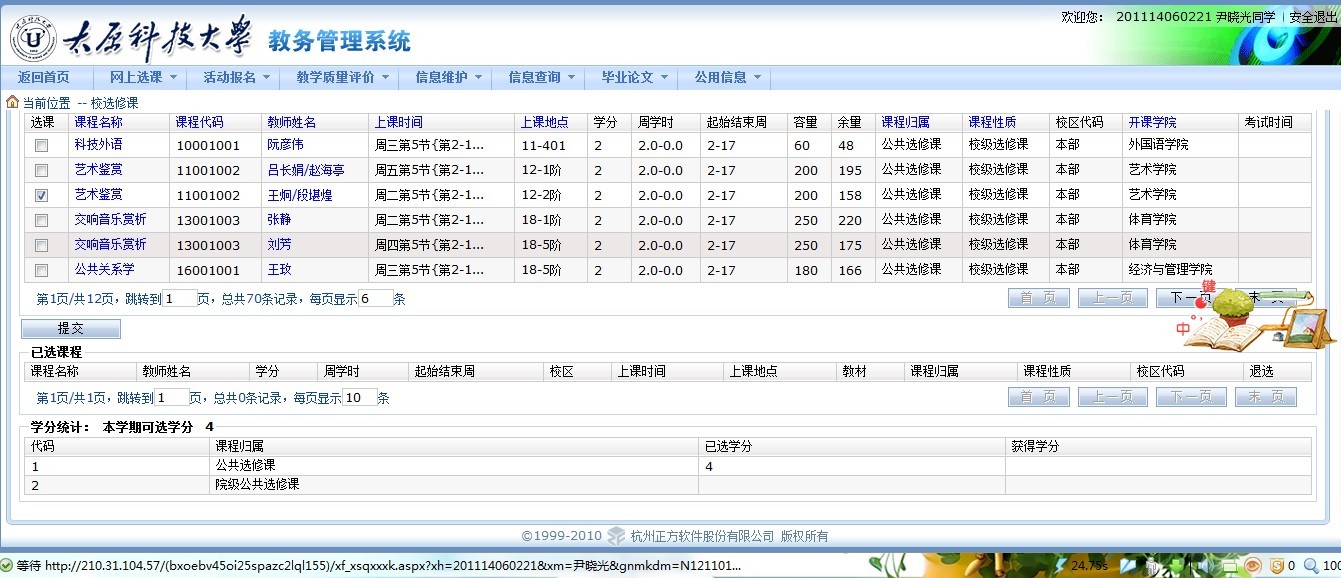Click the eye protection icon in status bar
1341x578 pixels.
(x=1252, y=566)
